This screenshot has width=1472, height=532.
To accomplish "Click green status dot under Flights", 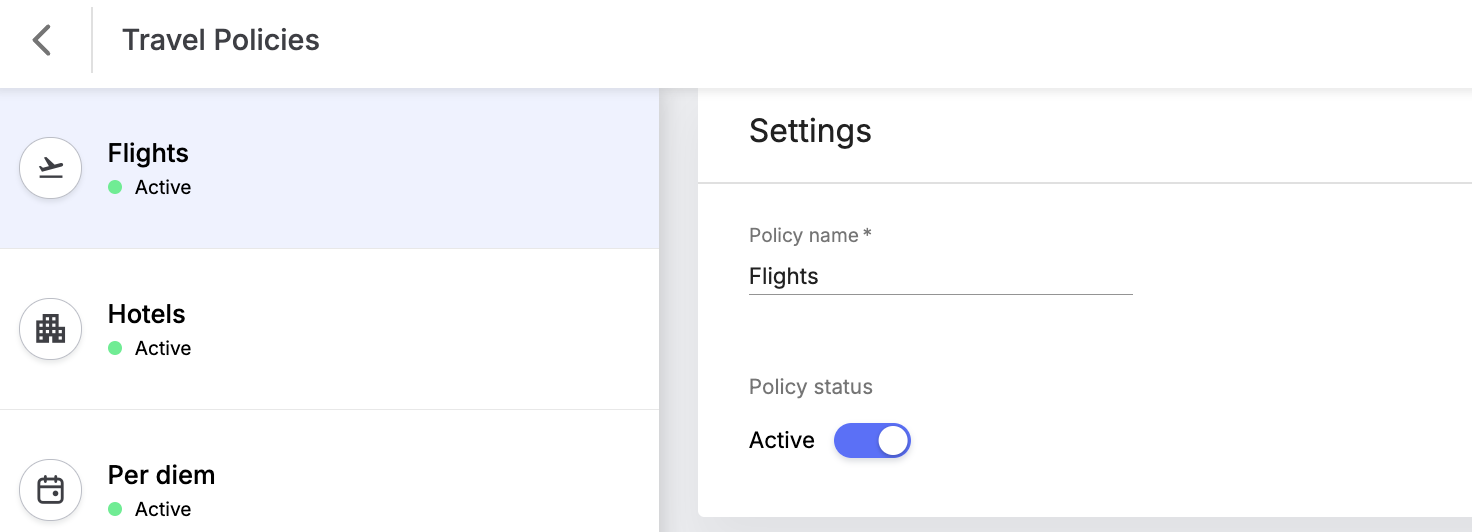I will [x=115, y=187].
